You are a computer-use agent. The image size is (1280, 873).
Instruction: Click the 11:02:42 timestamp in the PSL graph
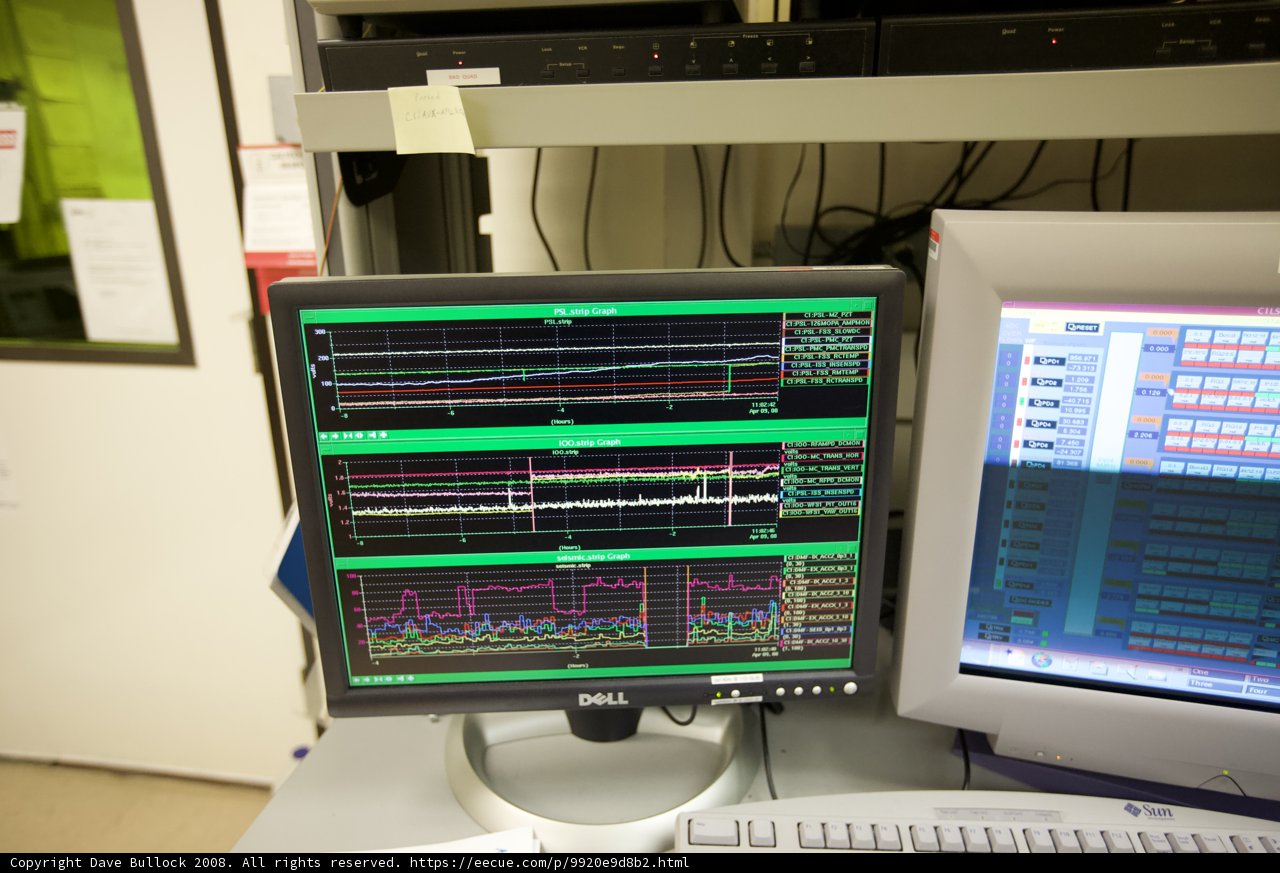pos(764,404)
